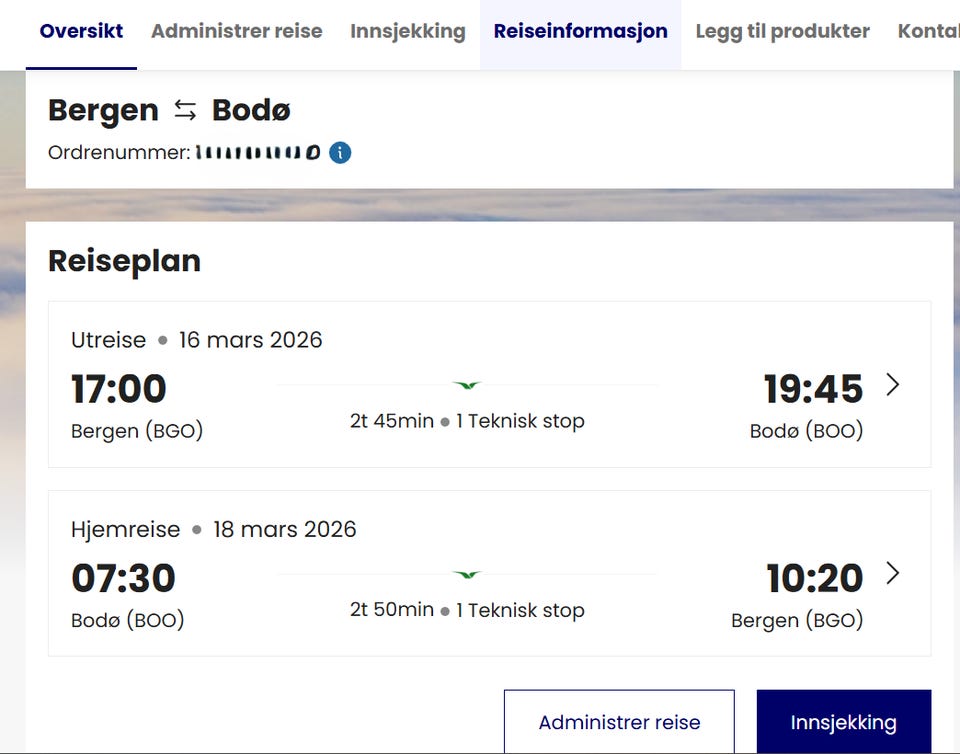Switch to the Administrer reise tab
Viewport: 960px width, 754px height.
pyautogui.click(x=236, y=31)
